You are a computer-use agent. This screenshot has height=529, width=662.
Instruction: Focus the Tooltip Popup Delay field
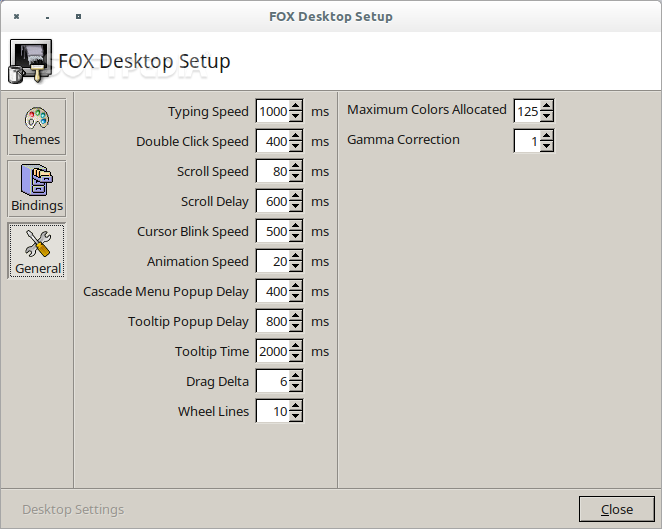click(x=273, y=321)
